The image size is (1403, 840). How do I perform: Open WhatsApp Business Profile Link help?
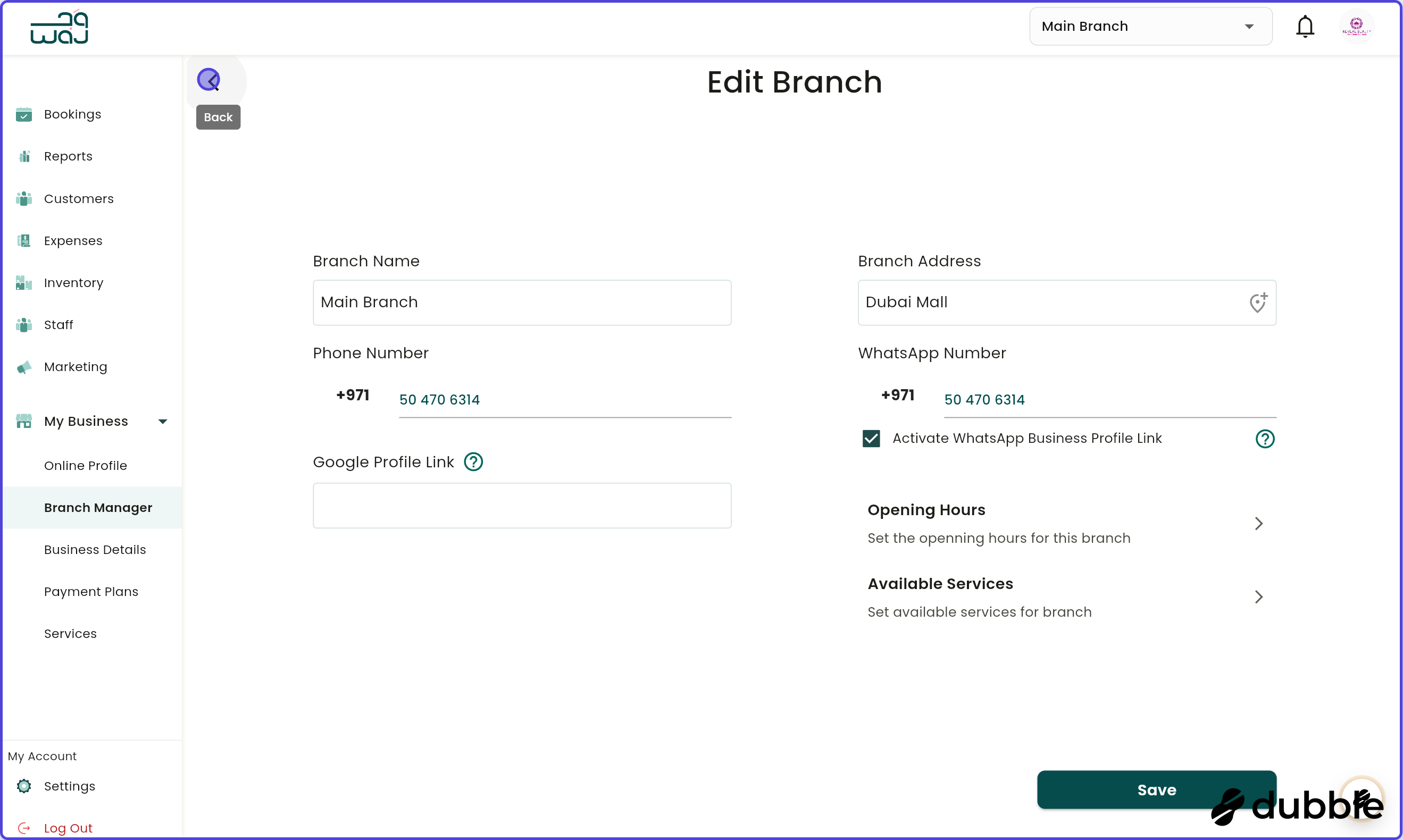[1265, 438]
